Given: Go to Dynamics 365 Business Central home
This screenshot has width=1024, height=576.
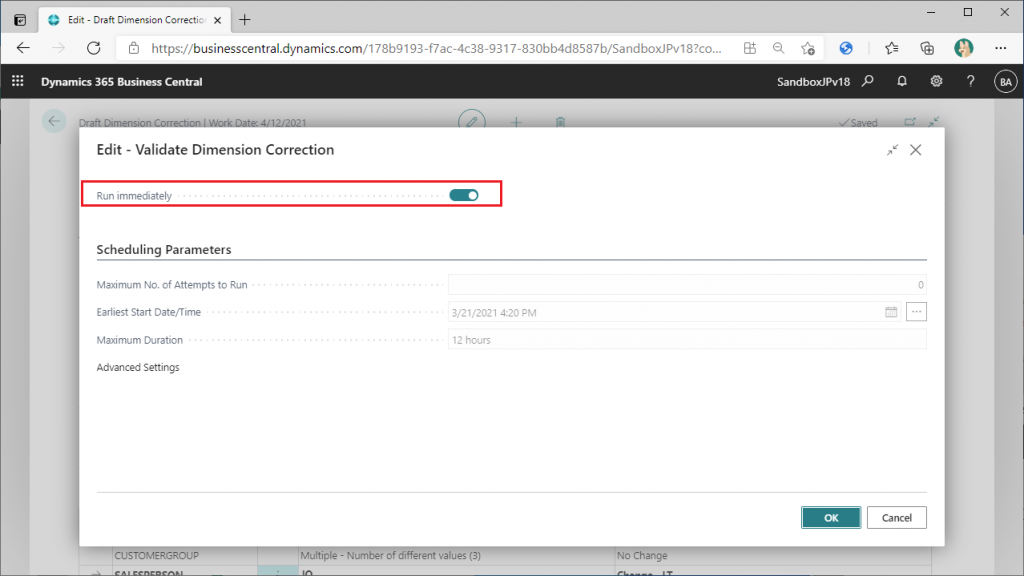Looking at the screenshot, I should [121, 82].
